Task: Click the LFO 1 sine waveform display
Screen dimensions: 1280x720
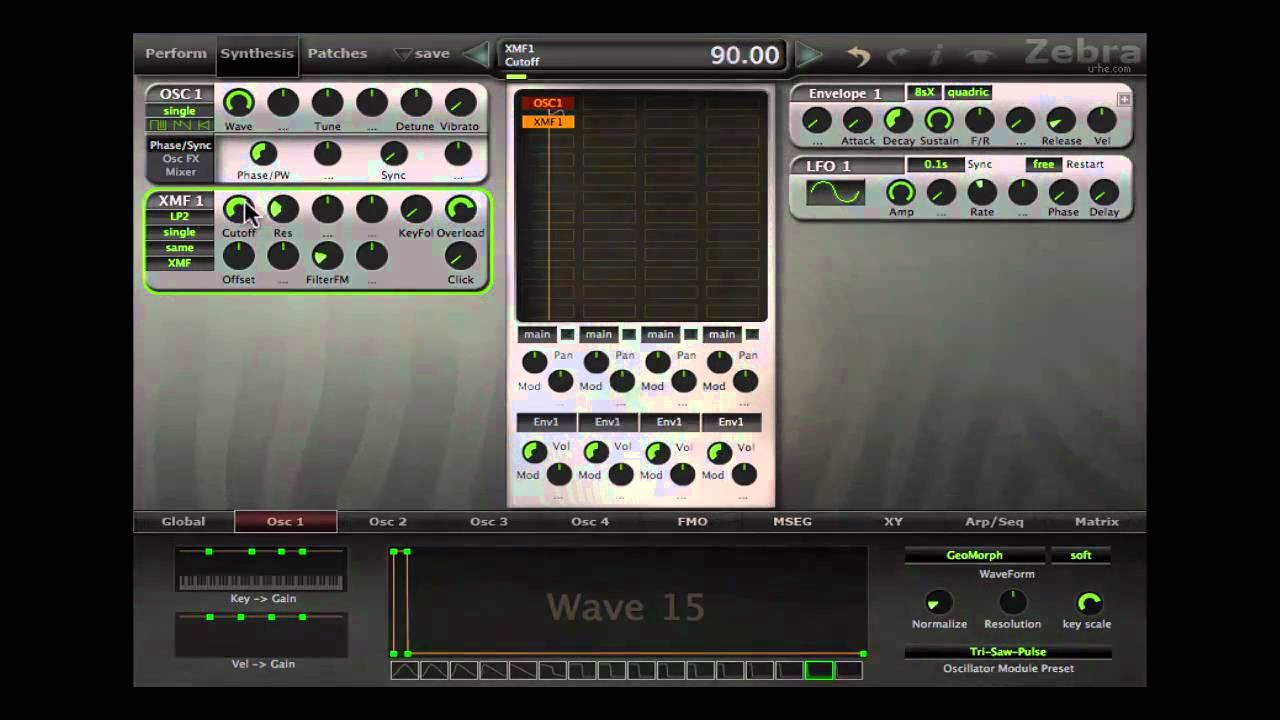Action: [x=835, y=192]
